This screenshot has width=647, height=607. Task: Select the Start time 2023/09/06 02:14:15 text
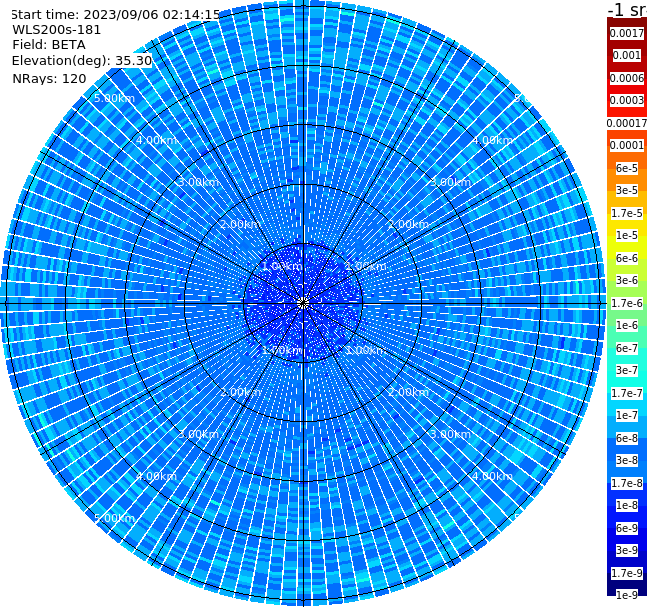click(116, 14)
